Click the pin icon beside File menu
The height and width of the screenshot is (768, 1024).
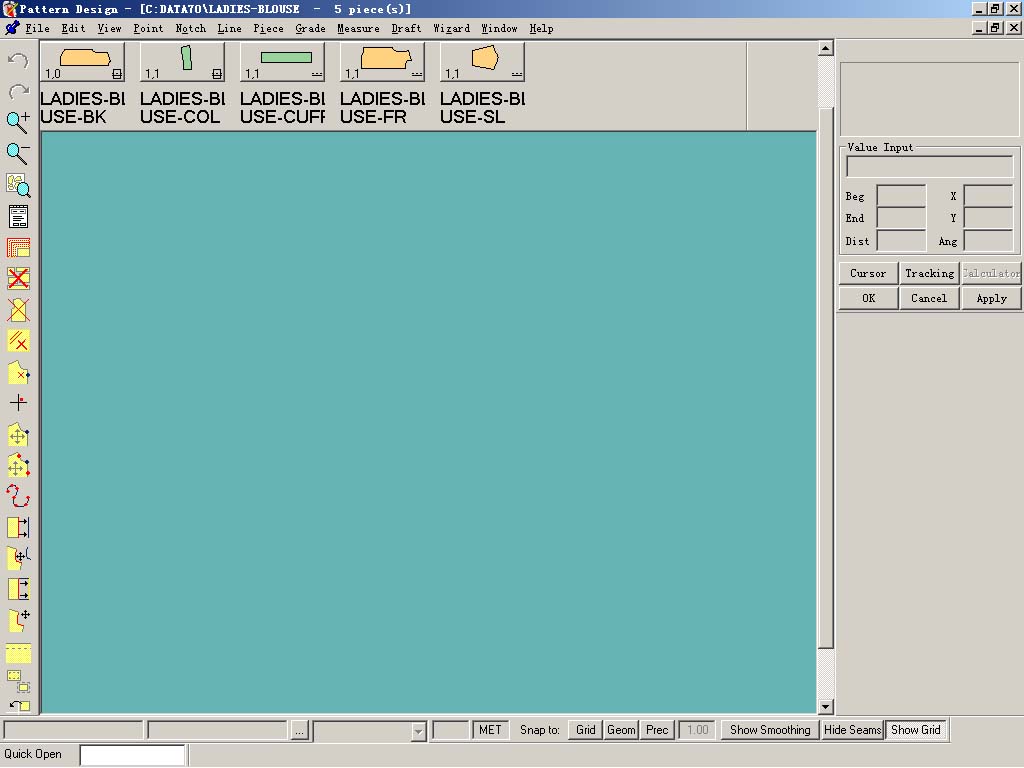[x=12, y=28]
